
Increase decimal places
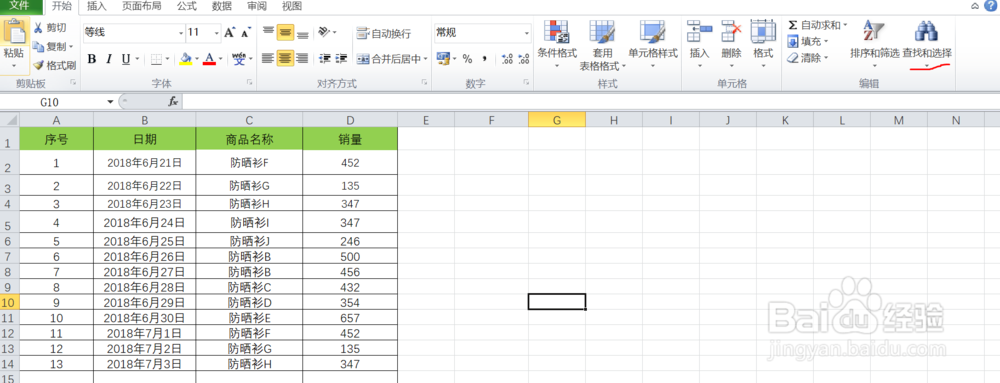pos(508,59)
